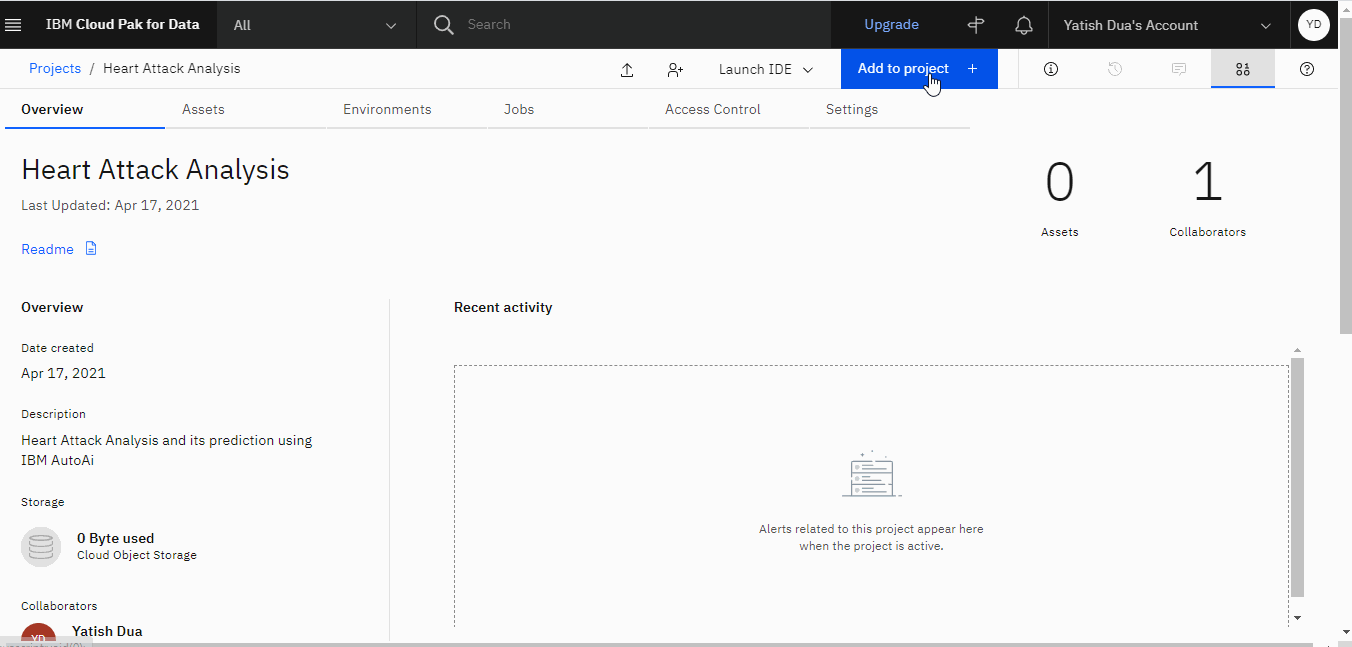The image size is (1352, 647).
Task: Click the Heart Attack Analysis heading
Action: [155, 170]
